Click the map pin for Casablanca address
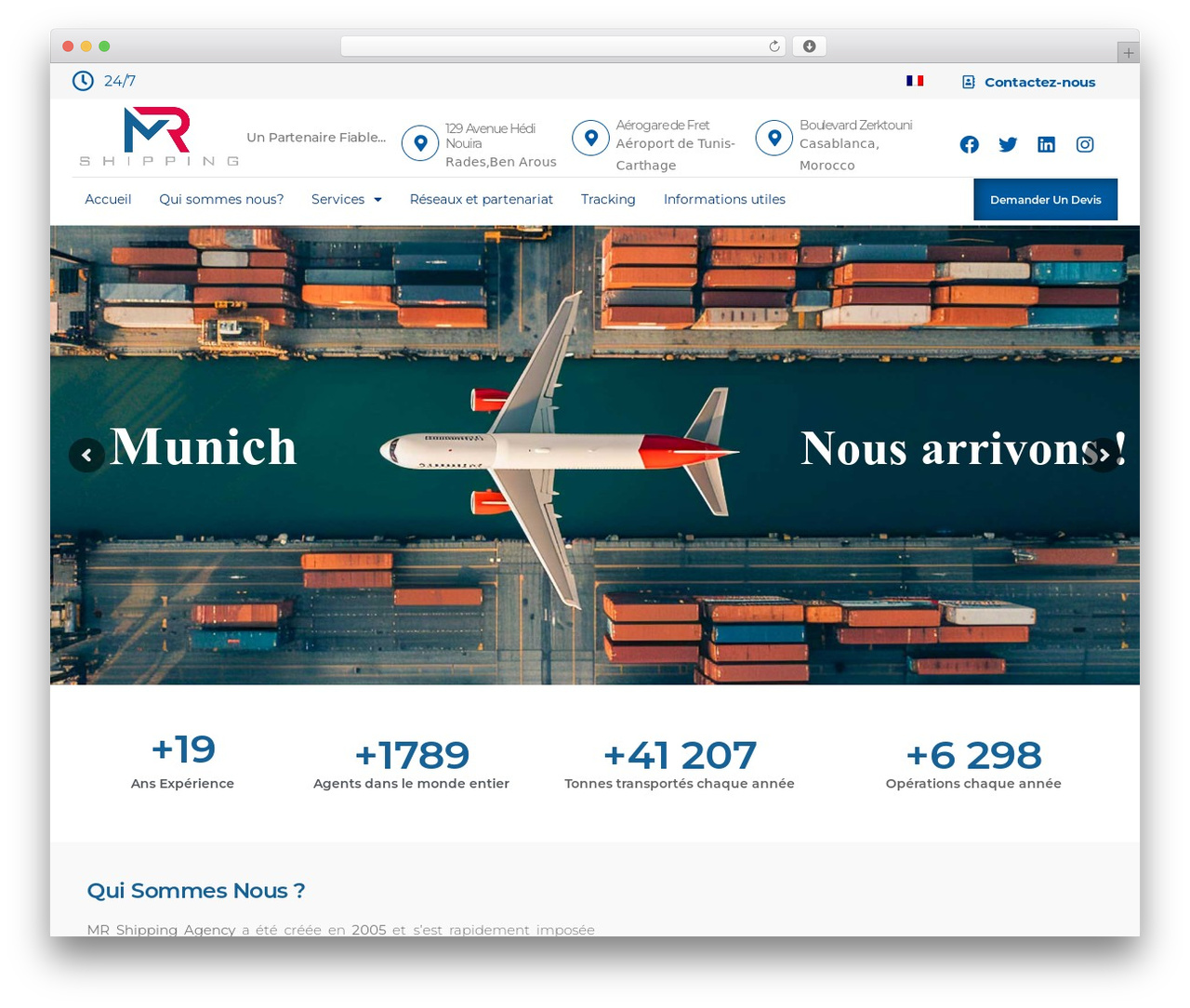Screen dimensions: 1190x1008 [x=773, y=139]
